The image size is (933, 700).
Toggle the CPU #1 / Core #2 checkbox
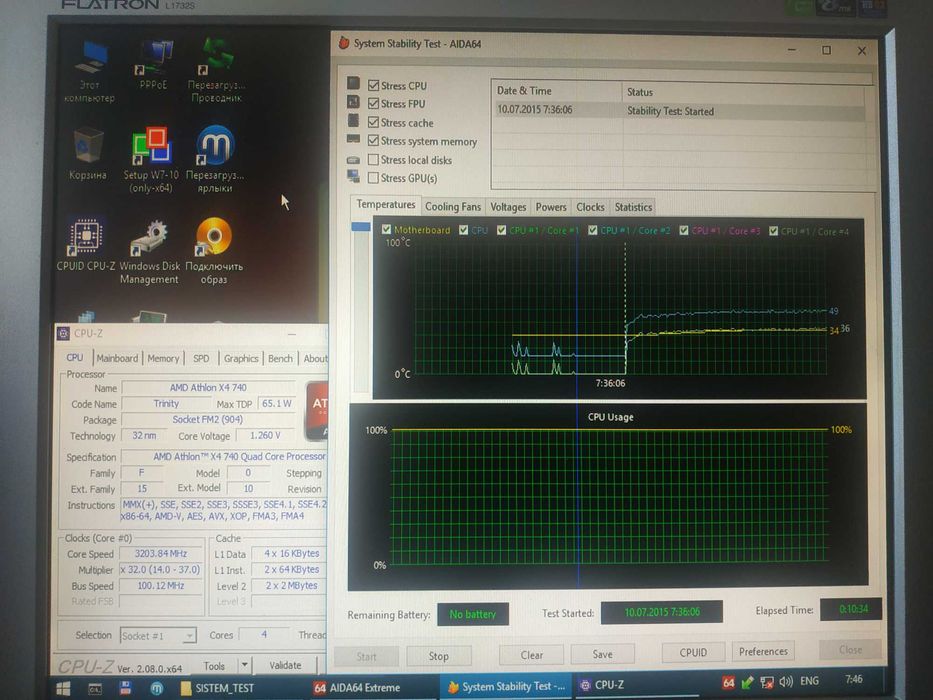(x=593, y=230)
